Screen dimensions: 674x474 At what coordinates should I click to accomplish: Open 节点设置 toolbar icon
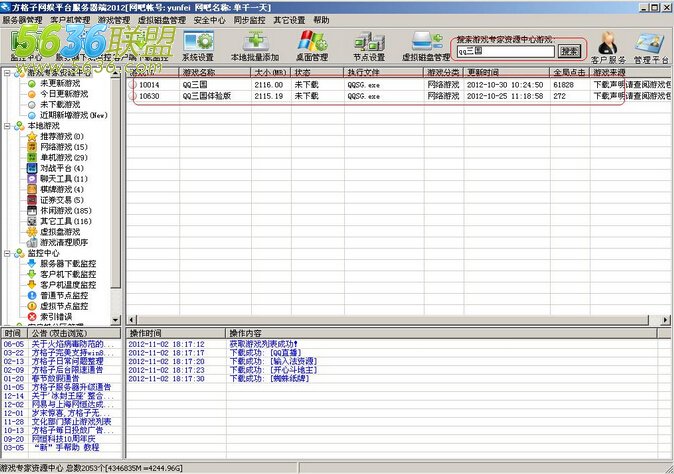[x=369, y=46]
